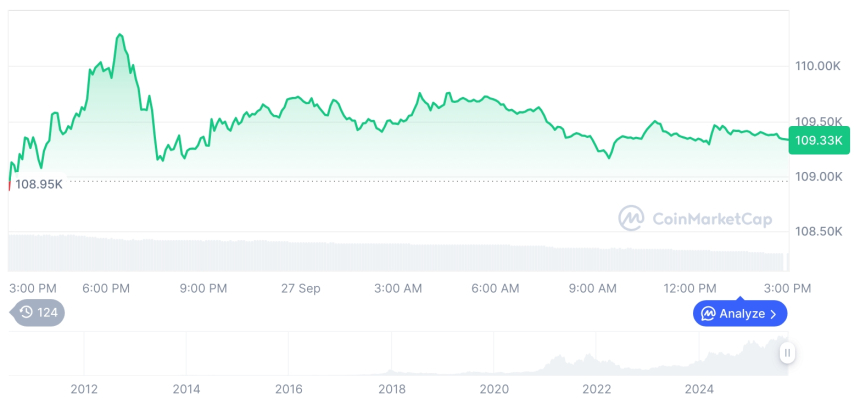The image size is (860, 401).
Task: Click the 2020 year on the overview timeline
Action: tap(494, 388)
